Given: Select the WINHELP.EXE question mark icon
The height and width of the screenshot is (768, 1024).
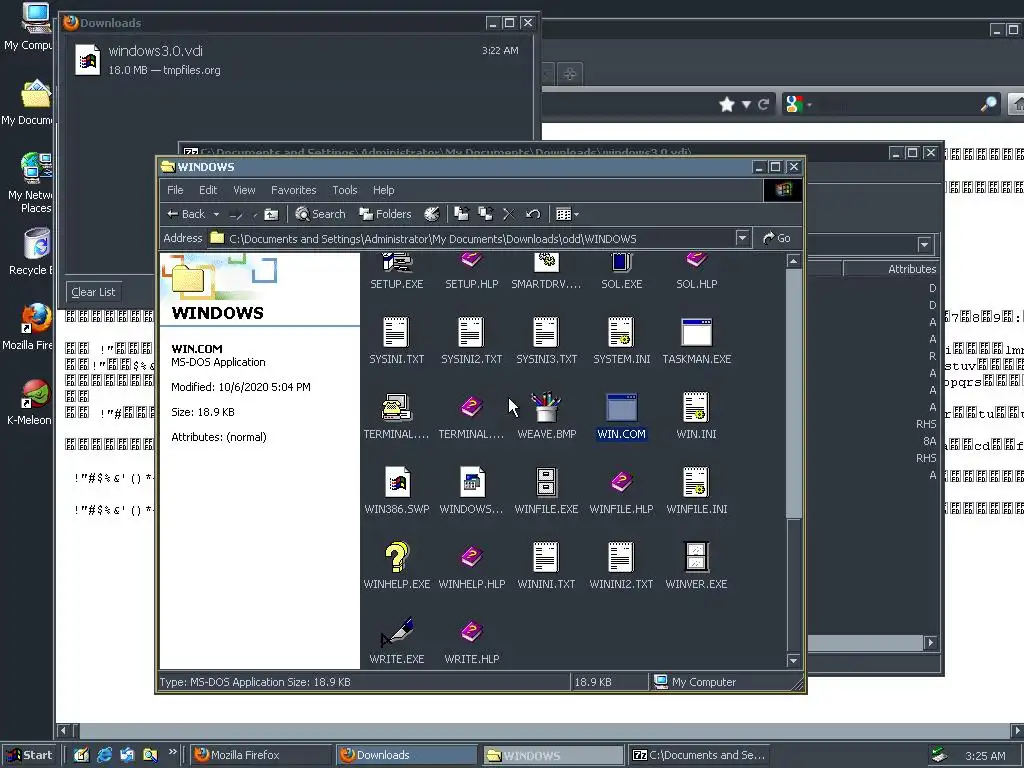Looking at the screenshot, I should [x=396, y=566].
